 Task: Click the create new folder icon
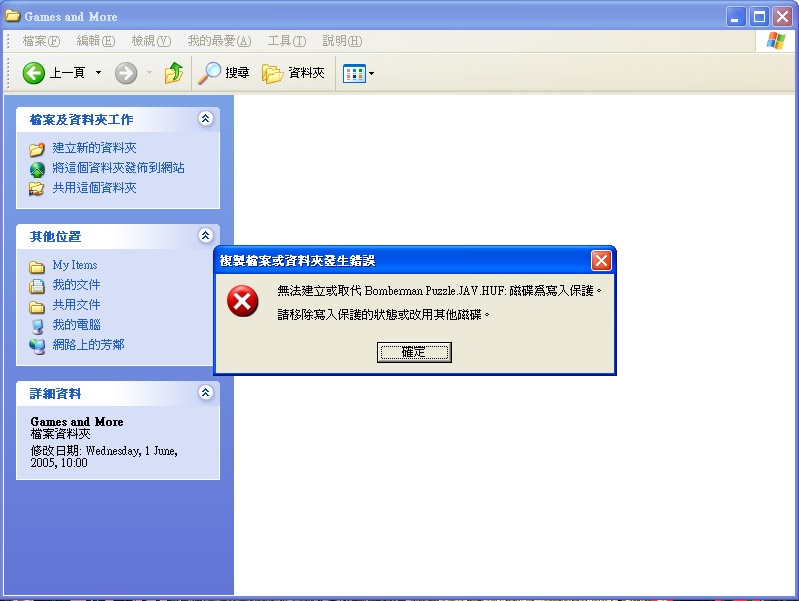(37, 149)
